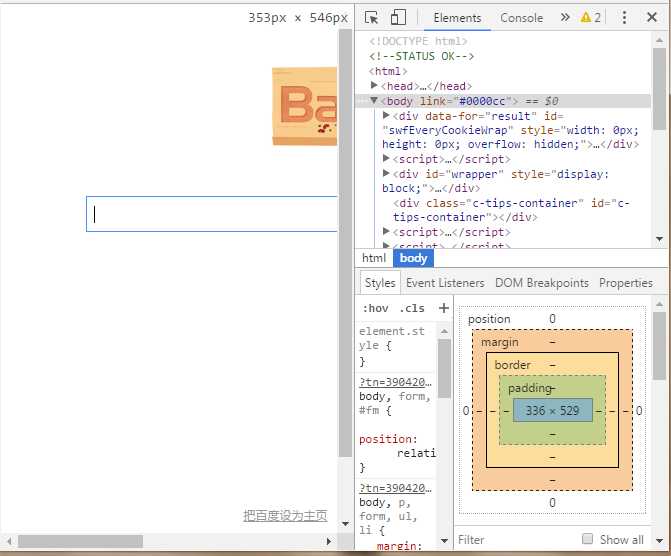Image resolution: width=671 pixels, height=556 pixels.
Task: Activate the inspect element picker icon
Action: (x=371, y=18)
